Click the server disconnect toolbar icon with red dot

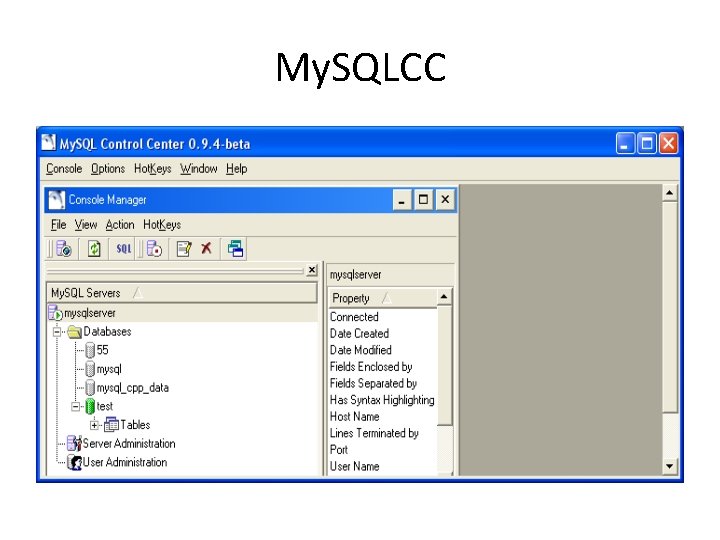pos(154,249)
